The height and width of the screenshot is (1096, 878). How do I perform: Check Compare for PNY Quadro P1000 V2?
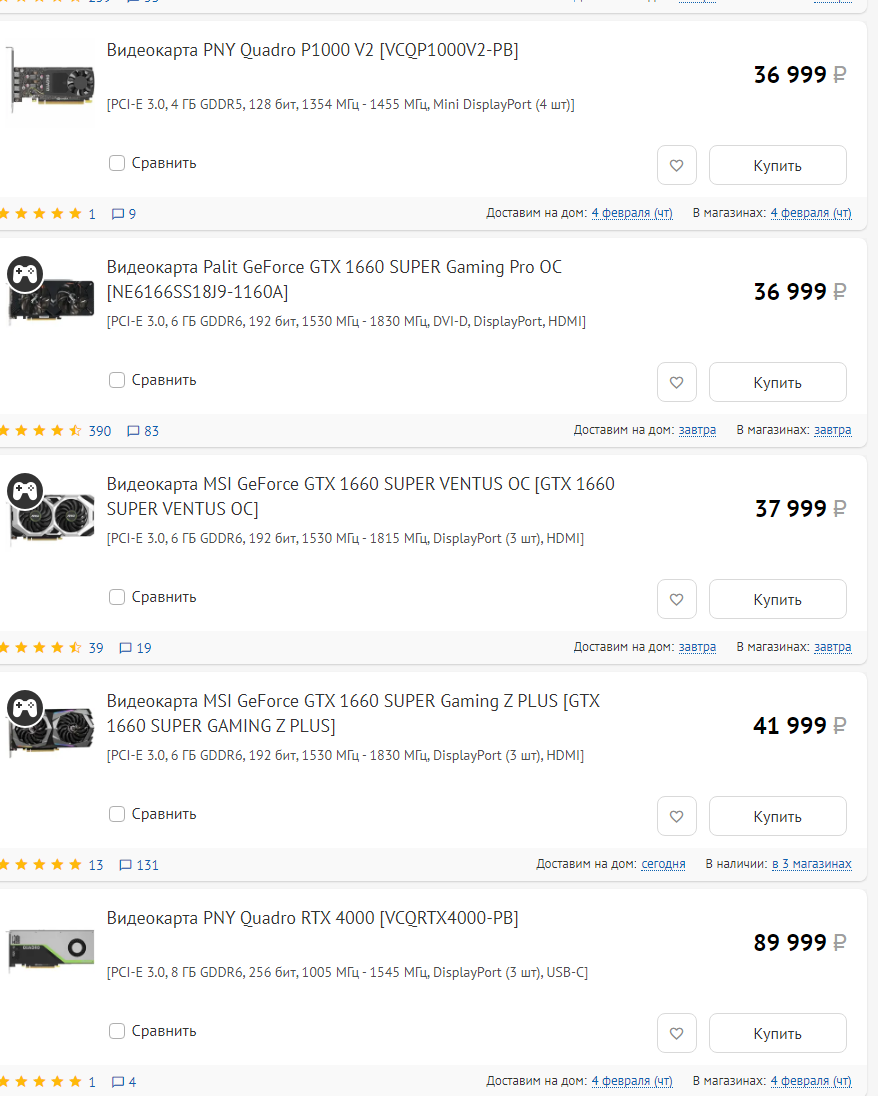click(117, 163)
